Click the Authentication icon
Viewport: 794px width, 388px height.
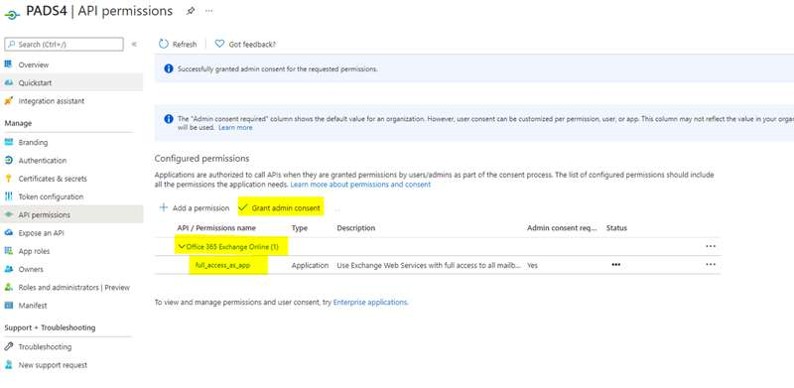tap(8, 161)
